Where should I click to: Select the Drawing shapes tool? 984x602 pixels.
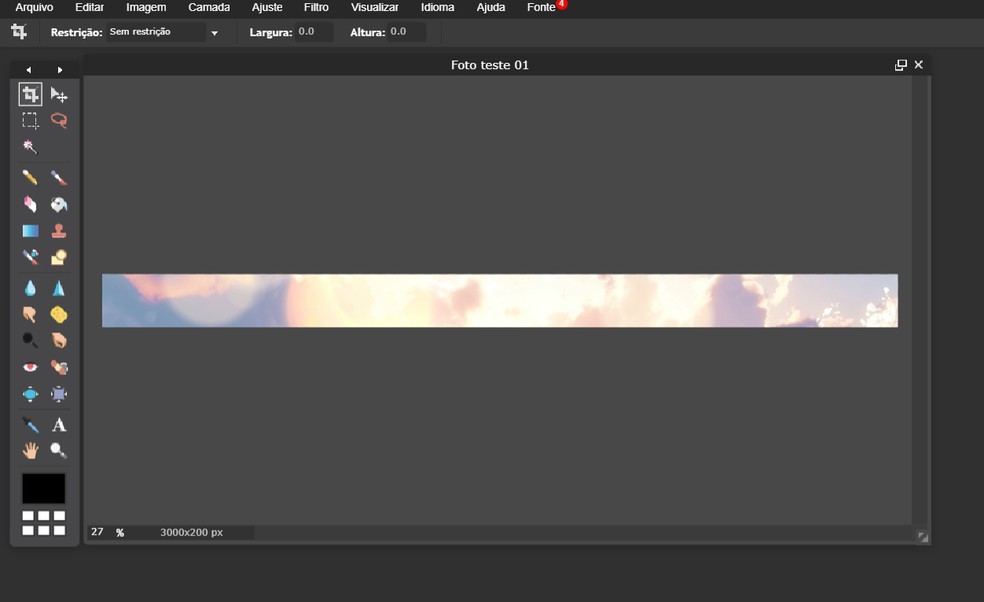(x=59, y=257)
